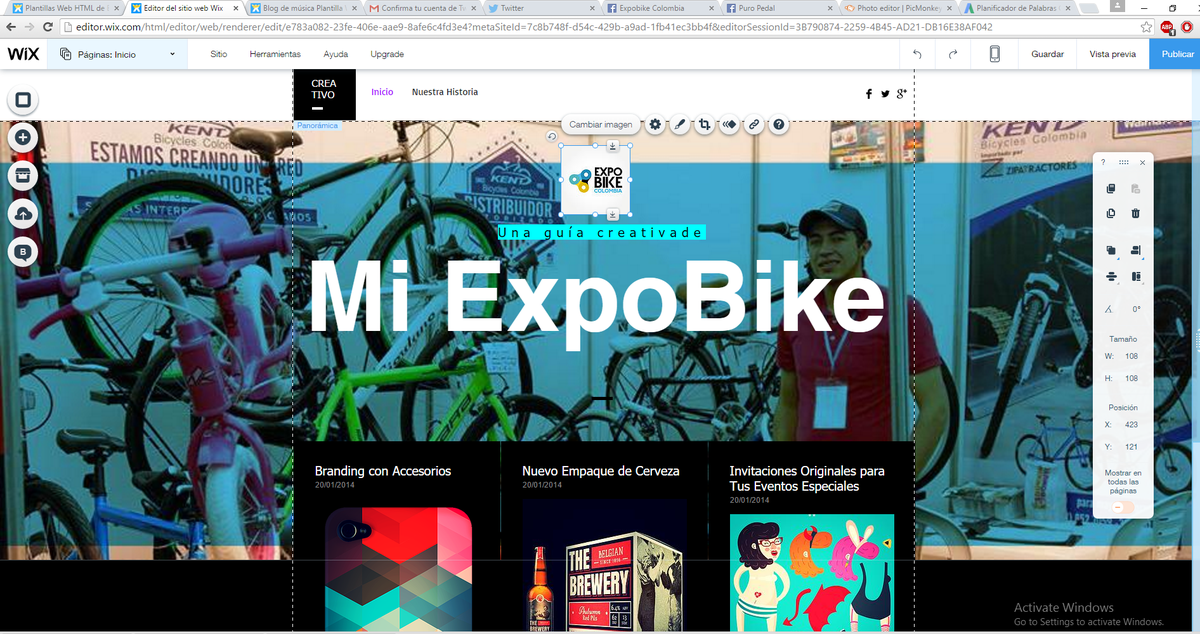Expand the distribute options in toolbox
1200x634 pixels.
1111,276
